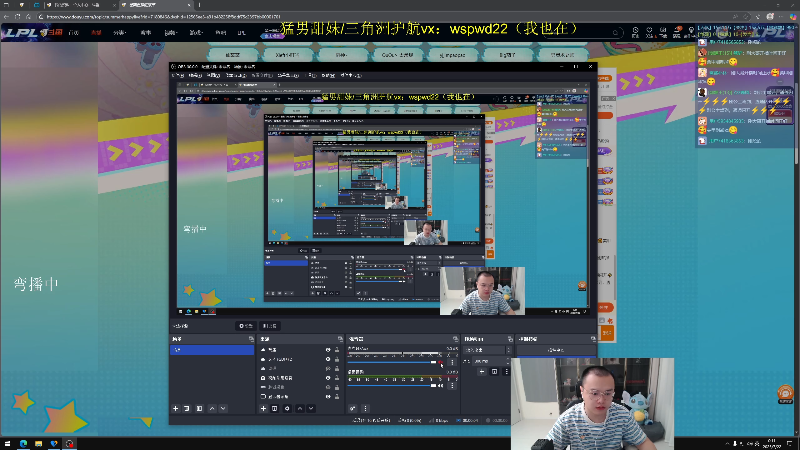Screen dimensions: 800x450
Task: Toggle visibility of the topmost image source
Action: pyautogui.click(x=328, y=350)
